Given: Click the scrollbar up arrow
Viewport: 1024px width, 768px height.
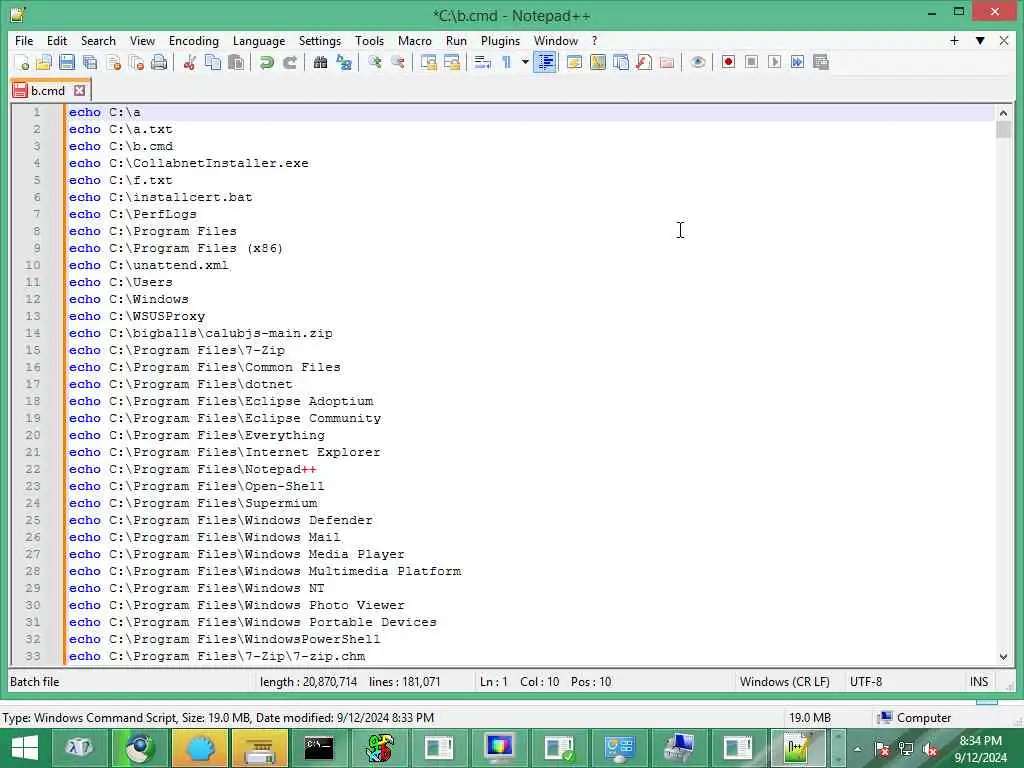Looking at the screenshot, I should pos(1003,113).
